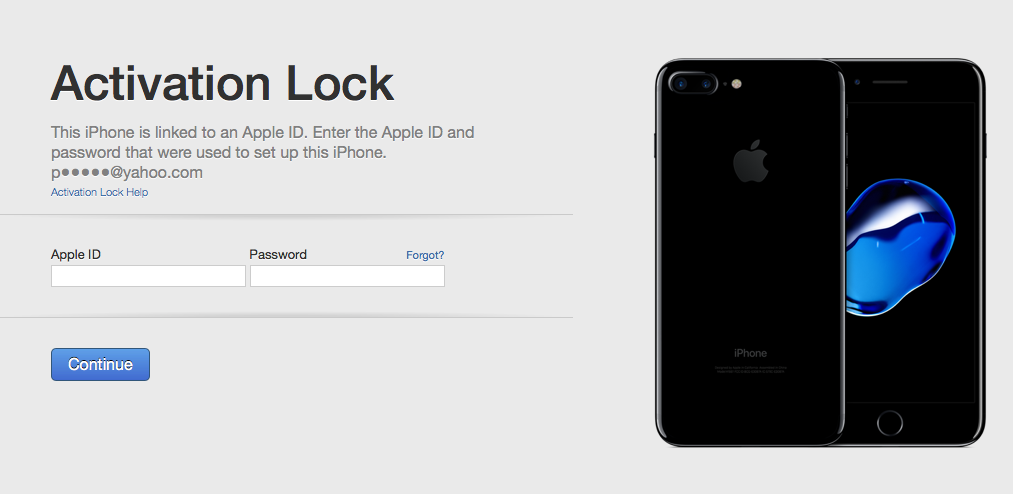
Task: Click the home button on front iPhone
Action: 890,423
